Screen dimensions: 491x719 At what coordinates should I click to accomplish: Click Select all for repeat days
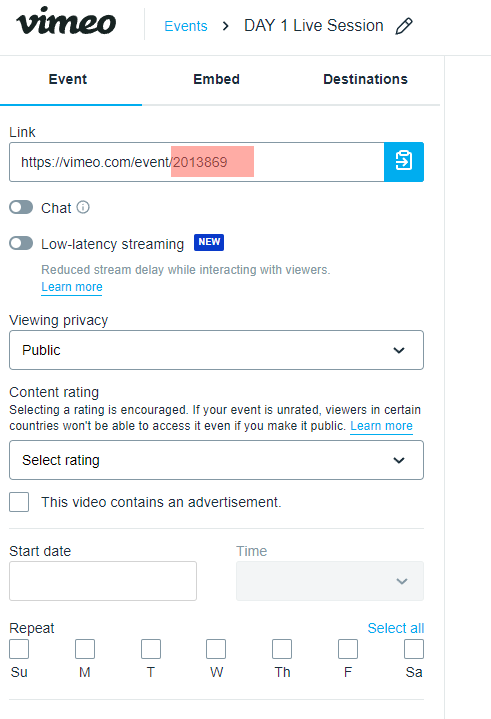point(396,628)
